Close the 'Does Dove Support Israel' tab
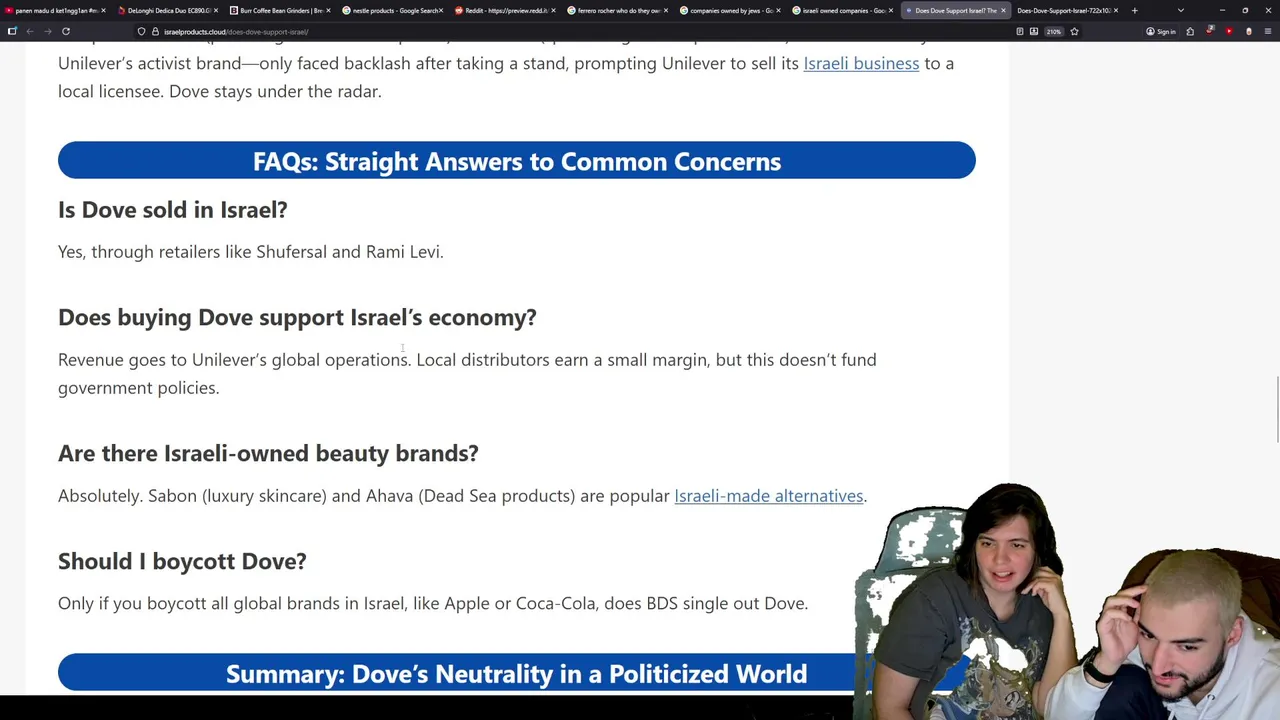Image resolution: width=1280 pixels, height=720 pixels. pos(1003,10)
